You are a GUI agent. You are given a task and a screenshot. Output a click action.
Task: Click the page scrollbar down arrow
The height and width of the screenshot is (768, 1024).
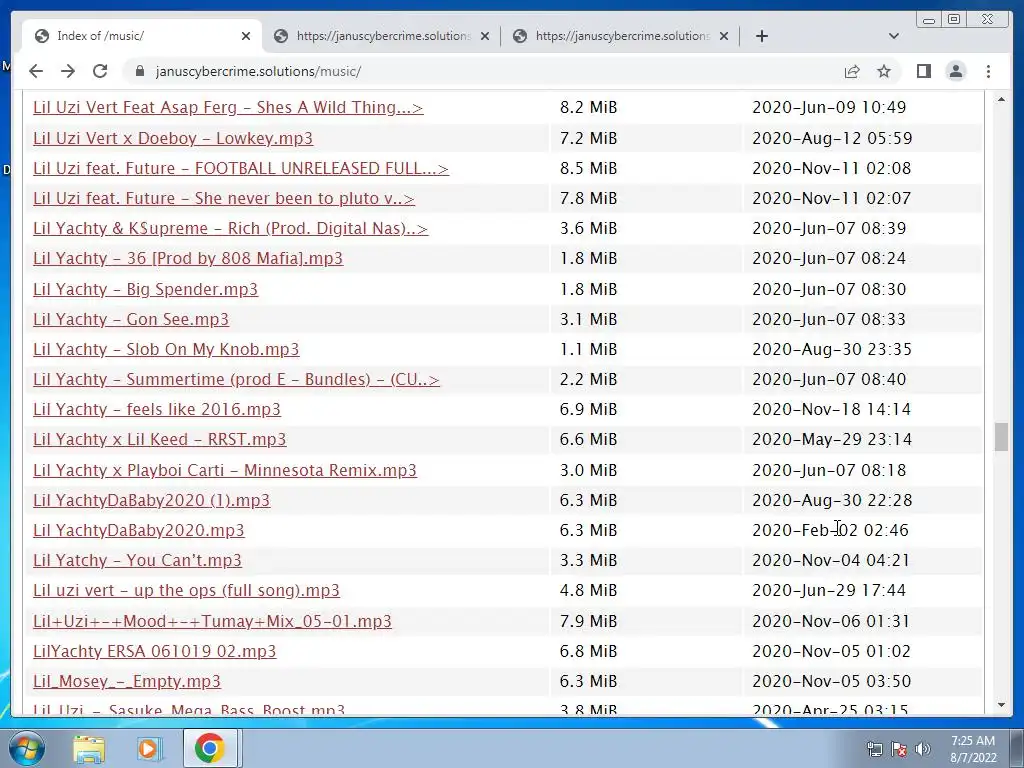1001,705
